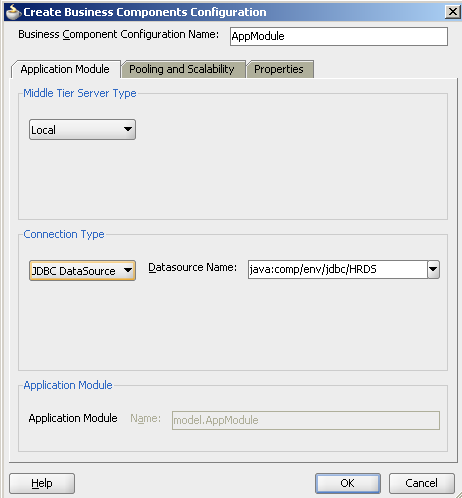The image size is (462, 498).
Task: Click the Middle Tier Server Type heading
Action: 80,93
